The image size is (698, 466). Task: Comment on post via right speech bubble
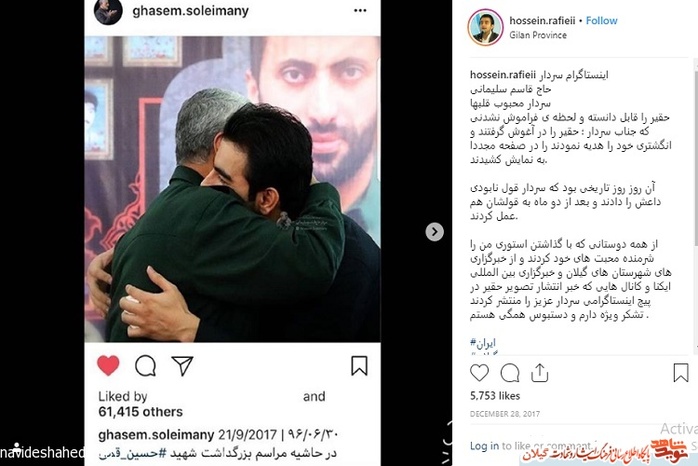coord(510,373)
